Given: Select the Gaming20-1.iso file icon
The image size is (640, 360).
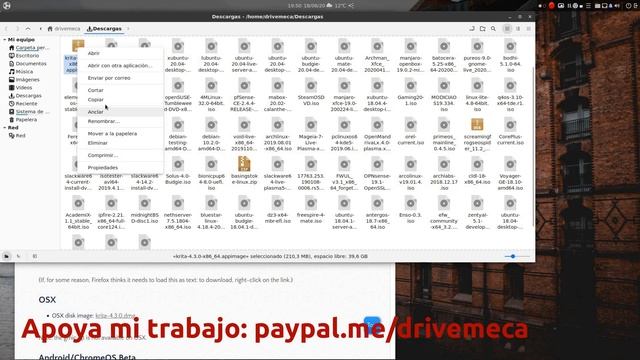Looking at the screenshot, I should (411, 86).
